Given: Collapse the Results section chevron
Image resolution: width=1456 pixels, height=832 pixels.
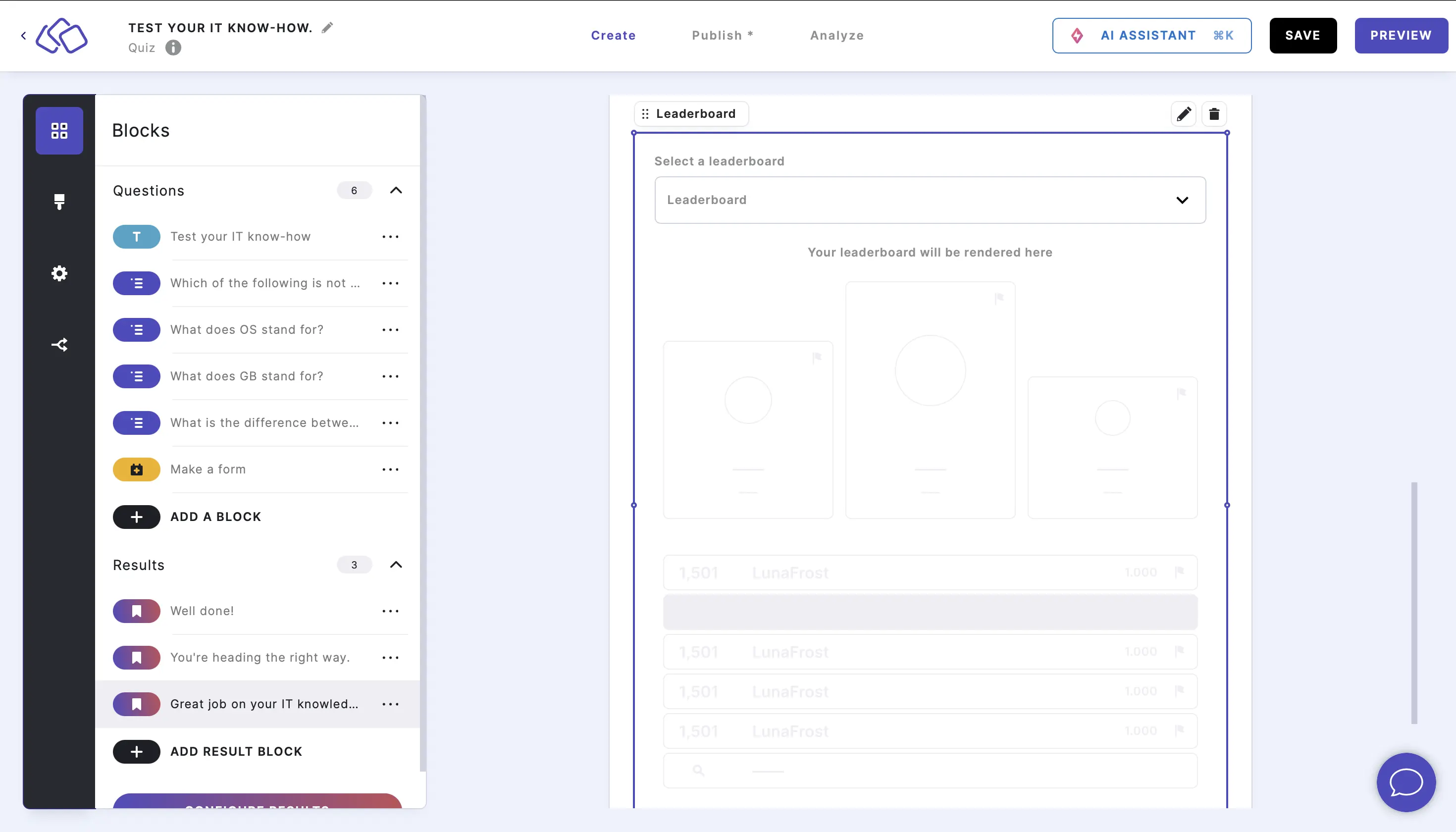Looking at the screenshot, I should tap(396, 565).
